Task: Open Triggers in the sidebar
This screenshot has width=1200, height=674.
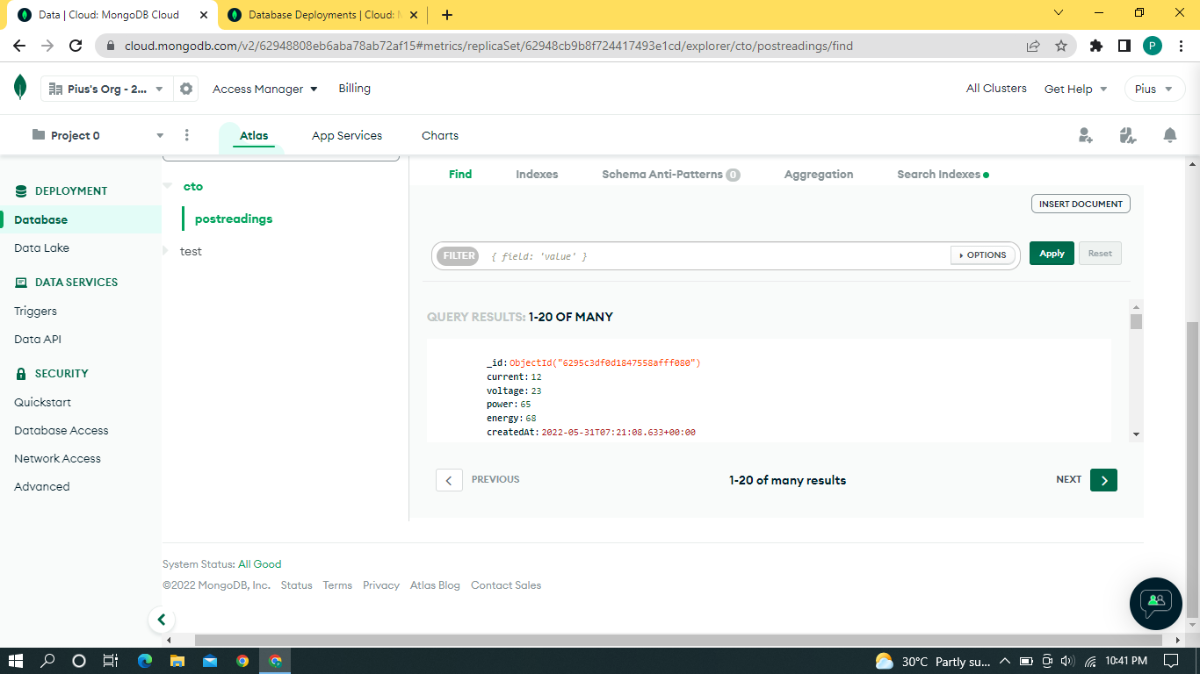Action: click(36, 311)
